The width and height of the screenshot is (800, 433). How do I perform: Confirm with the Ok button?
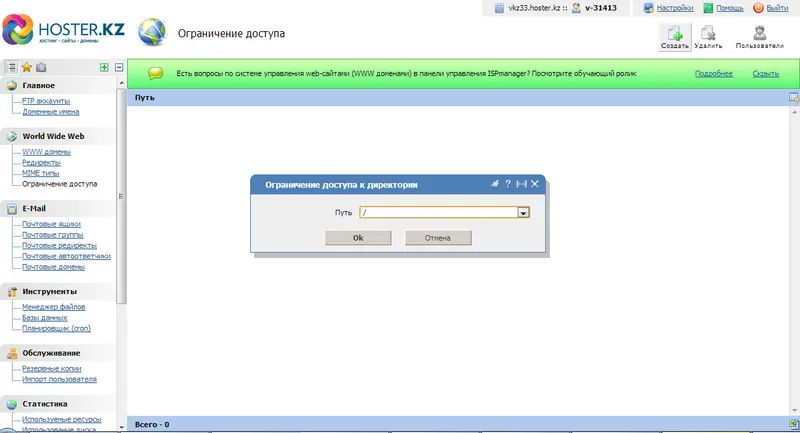tap(358, 238)
